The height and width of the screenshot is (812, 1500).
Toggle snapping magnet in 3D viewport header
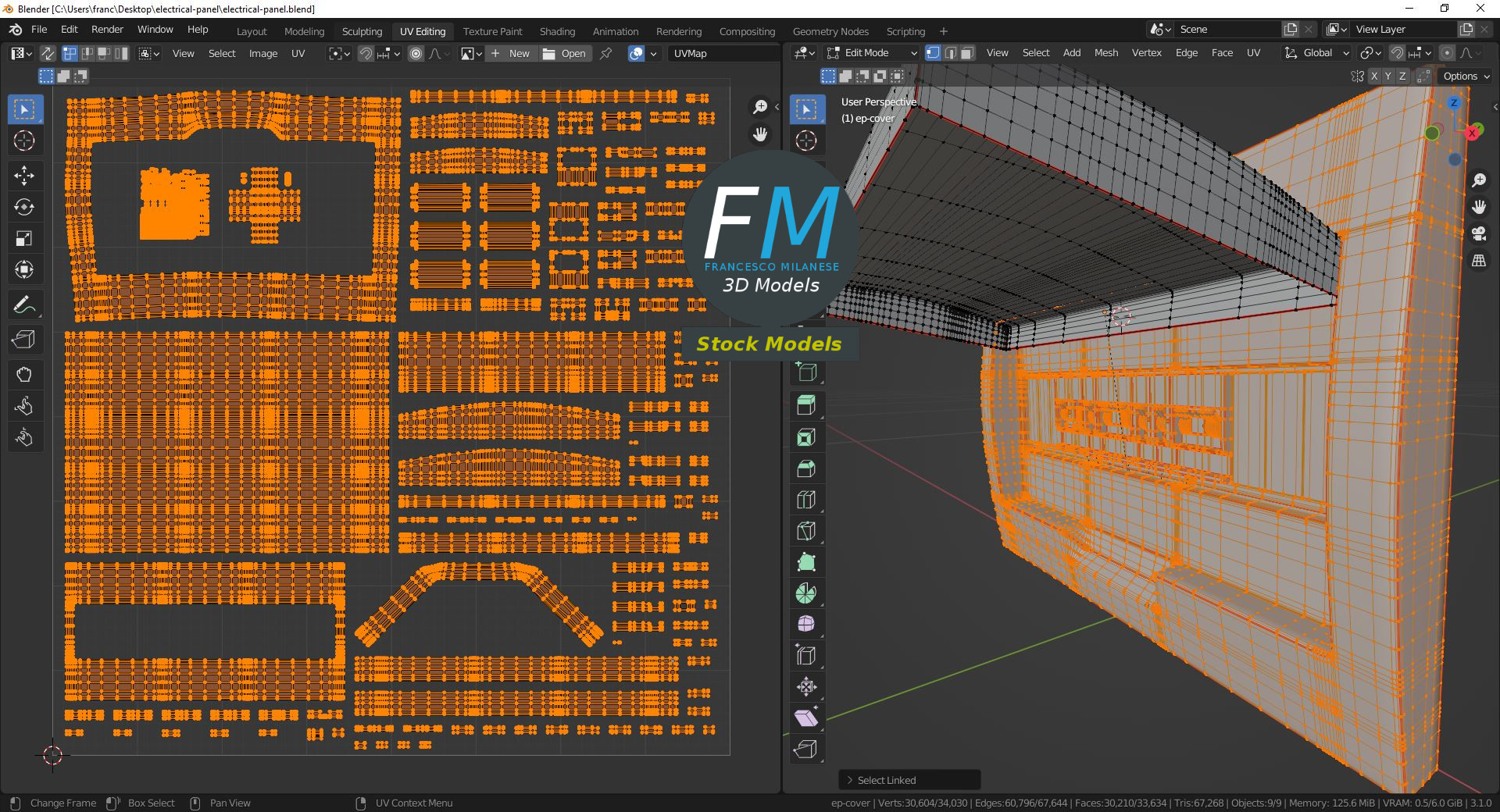[1397, 52]
